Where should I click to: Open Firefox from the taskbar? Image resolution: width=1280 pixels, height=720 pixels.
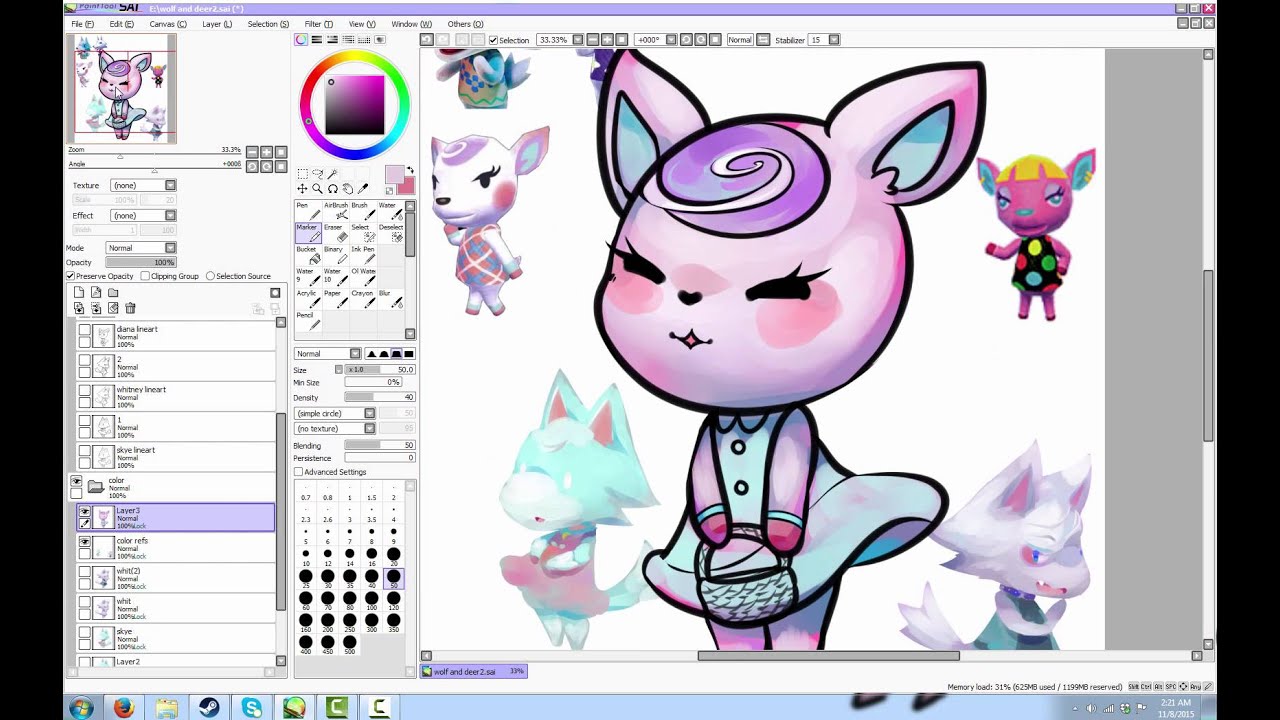click(x=124, y=708)
